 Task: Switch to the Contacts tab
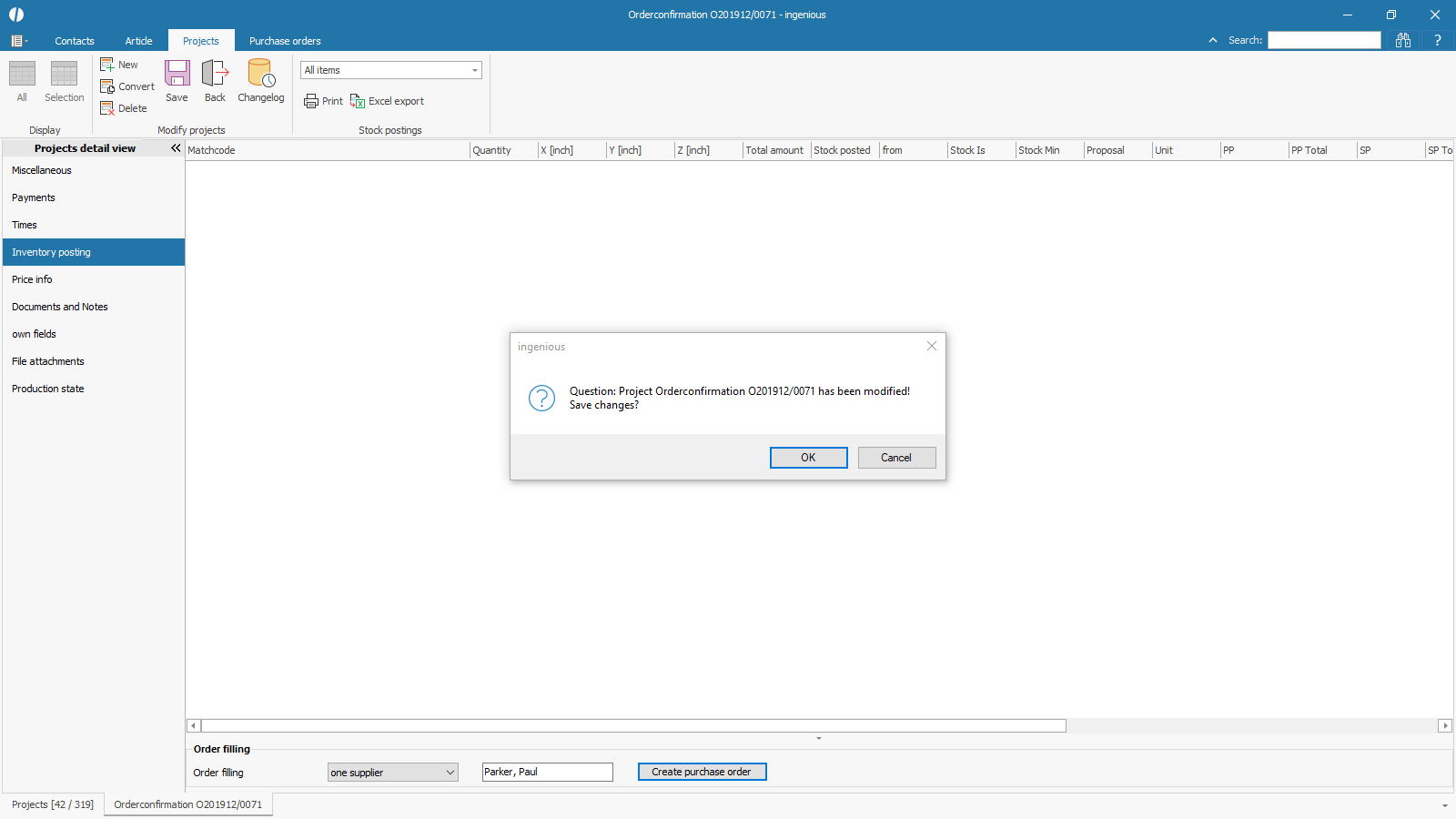coord(75,41)
